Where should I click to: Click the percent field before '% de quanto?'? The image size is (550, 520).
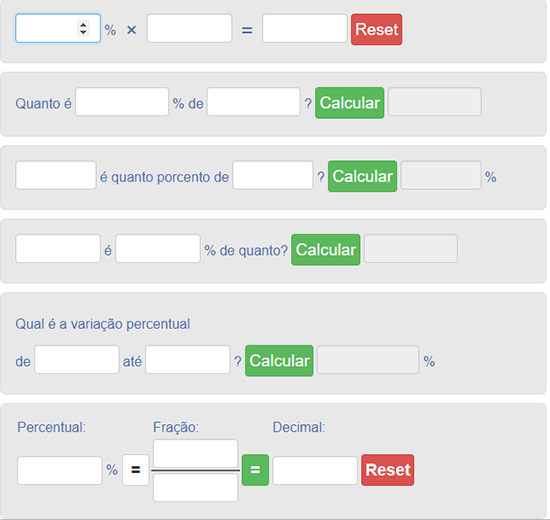(158, 248)
